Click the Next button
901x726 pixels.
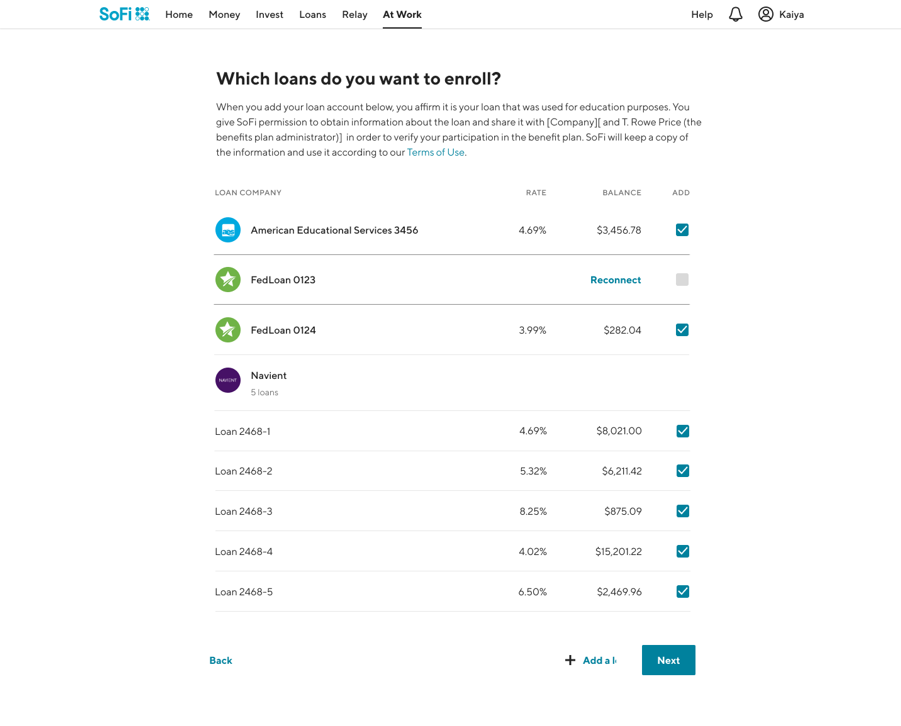click(x=668, y=660)
